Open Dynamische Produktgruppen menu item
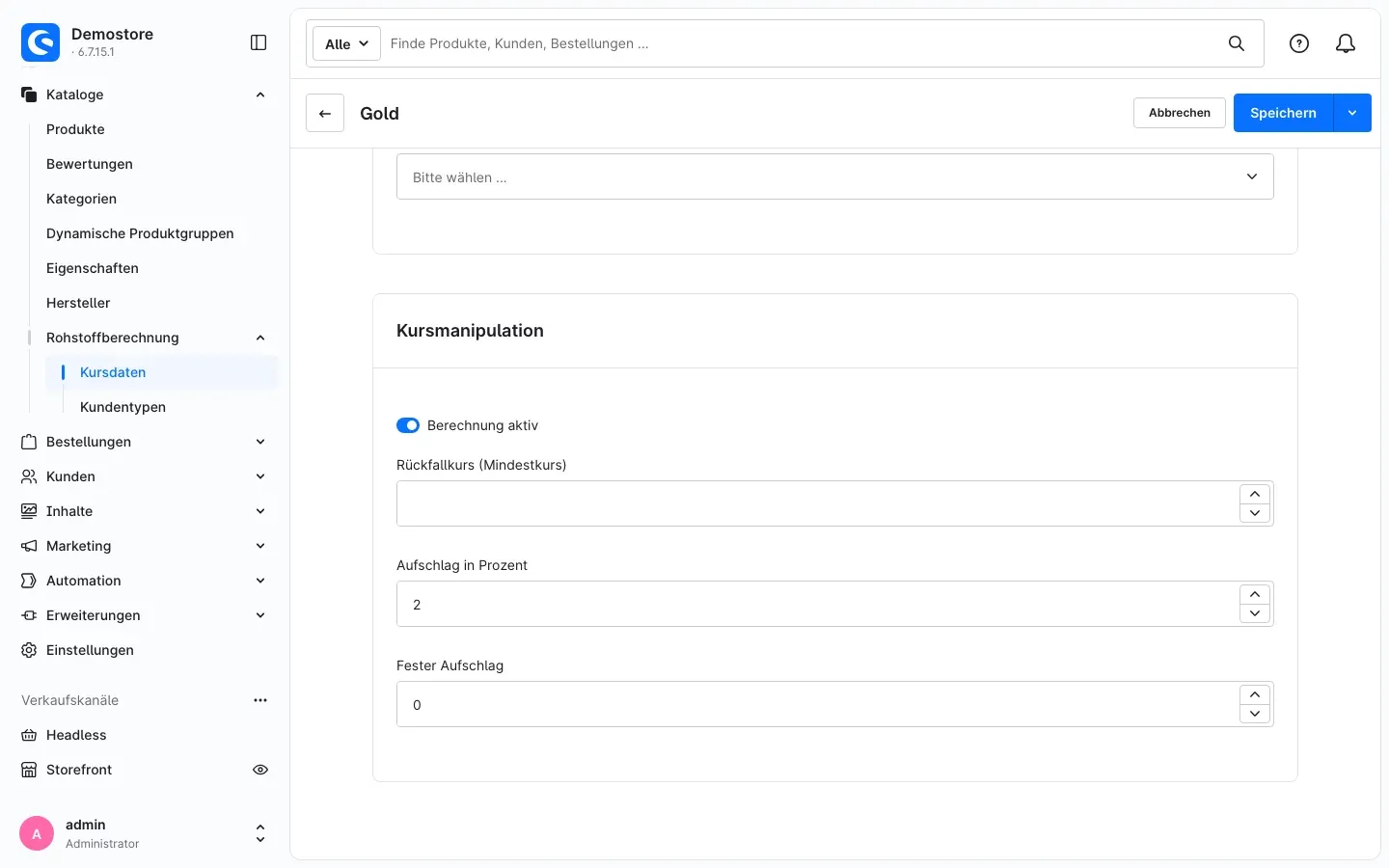Screen dimensions: 1389x868 point(140,233)
